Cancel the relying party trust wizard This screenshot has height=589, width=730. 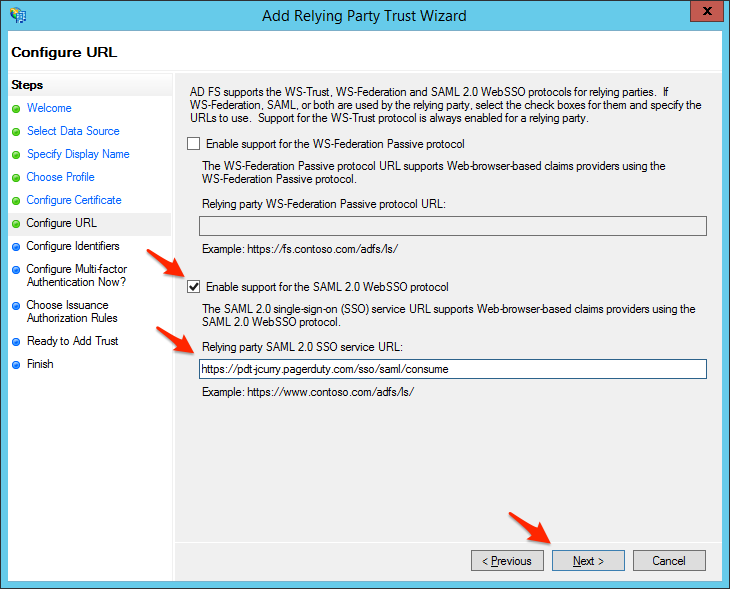[669, 561]
